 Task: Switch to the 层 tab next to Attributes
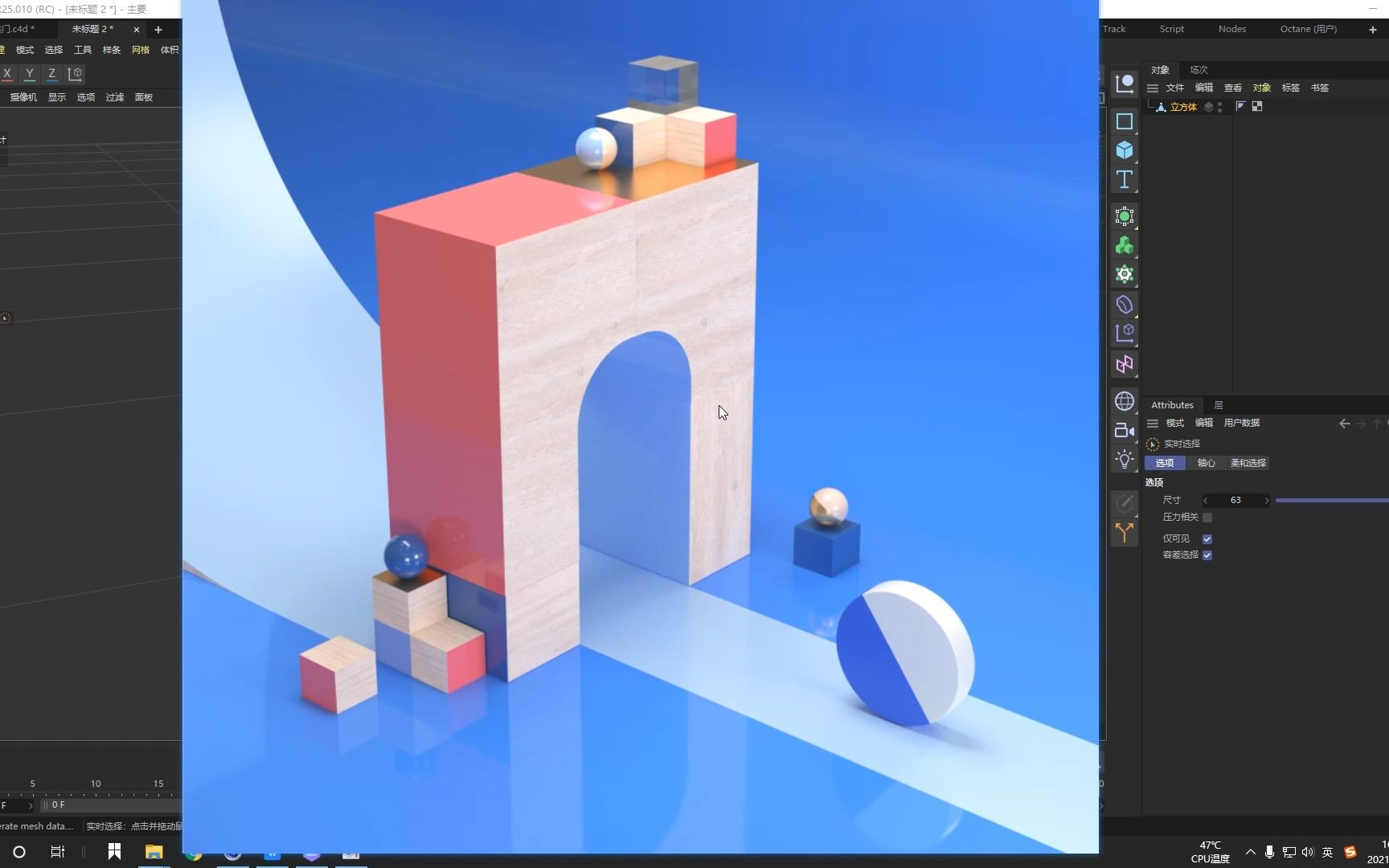coord(1217,404)
